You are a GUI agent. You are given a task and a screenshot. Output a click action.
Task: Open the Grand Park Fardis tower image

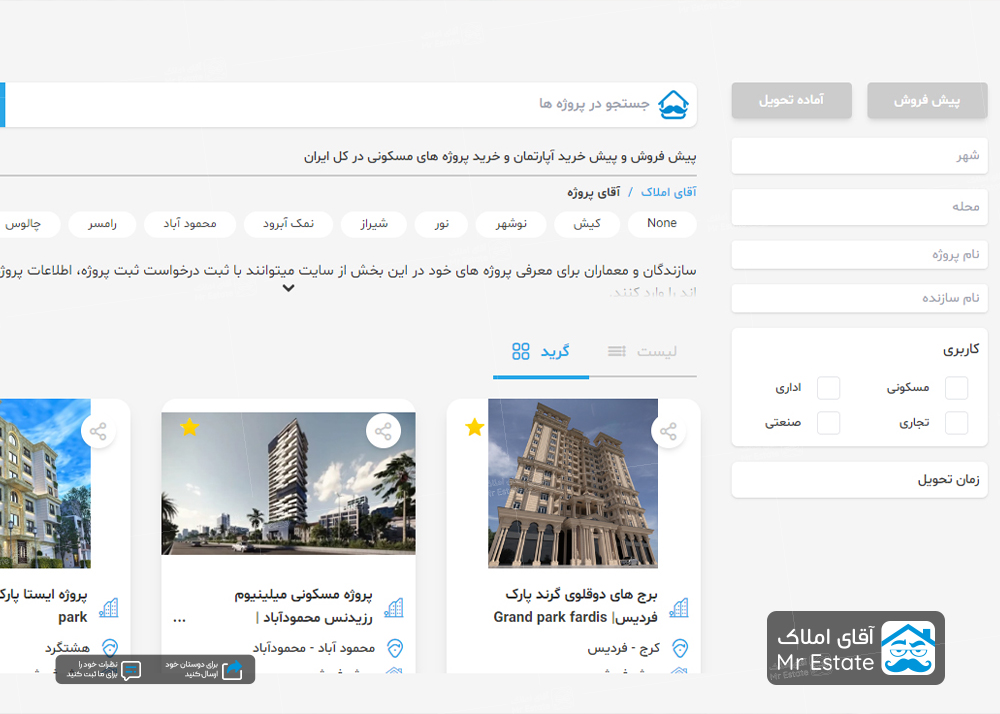pyautogui.click(x=573, y=483)
